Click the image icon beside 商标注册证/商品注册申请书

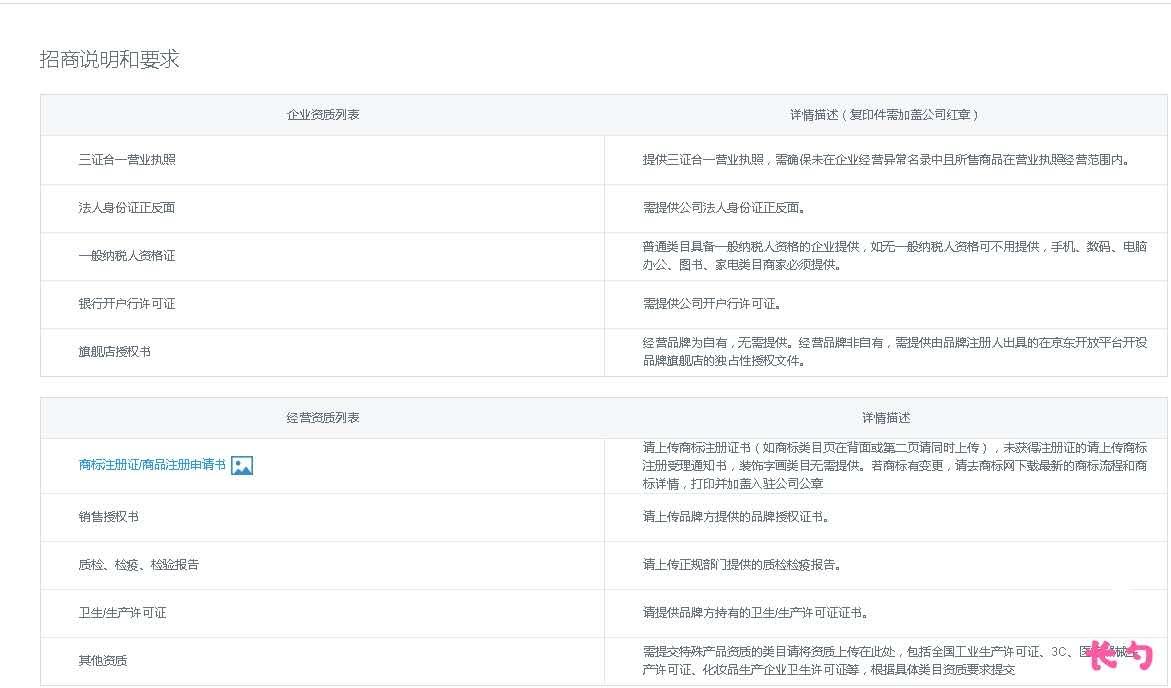pyautogui.click(x=242, y=465)
